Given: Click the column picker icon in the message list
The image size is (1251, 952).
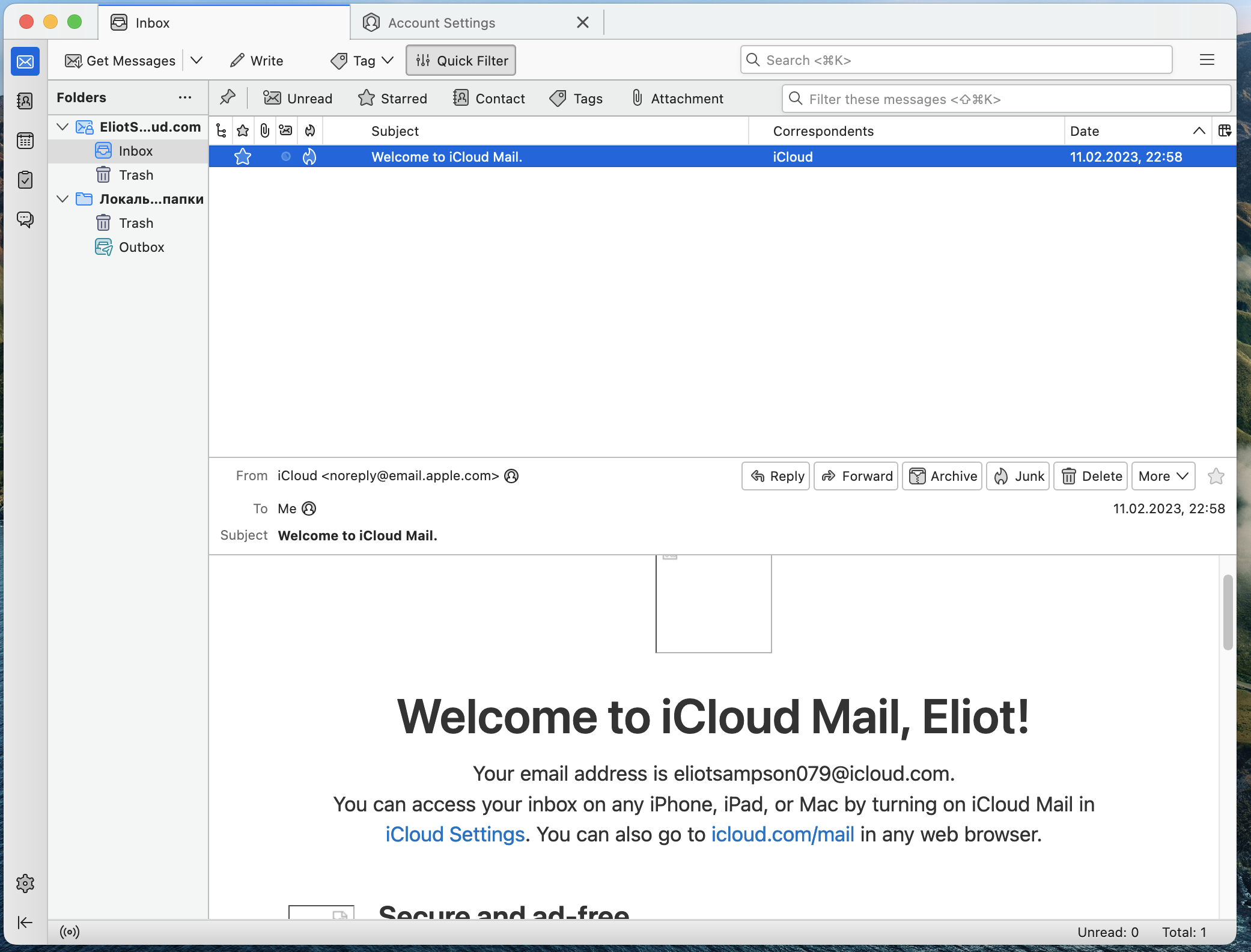Looking at the screenshot, I should tap(1225, 130).
